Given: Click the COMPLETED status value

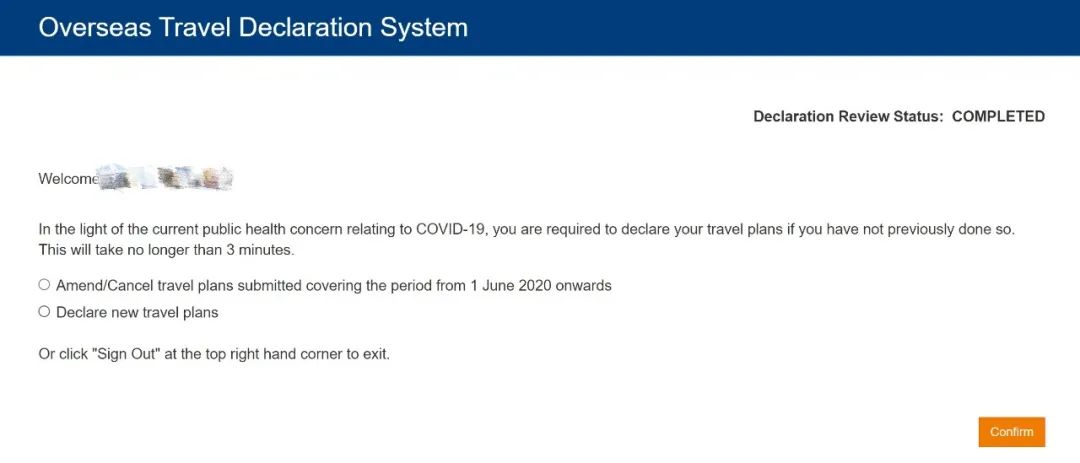Looking at the screenshot, I should coord(998,117).
